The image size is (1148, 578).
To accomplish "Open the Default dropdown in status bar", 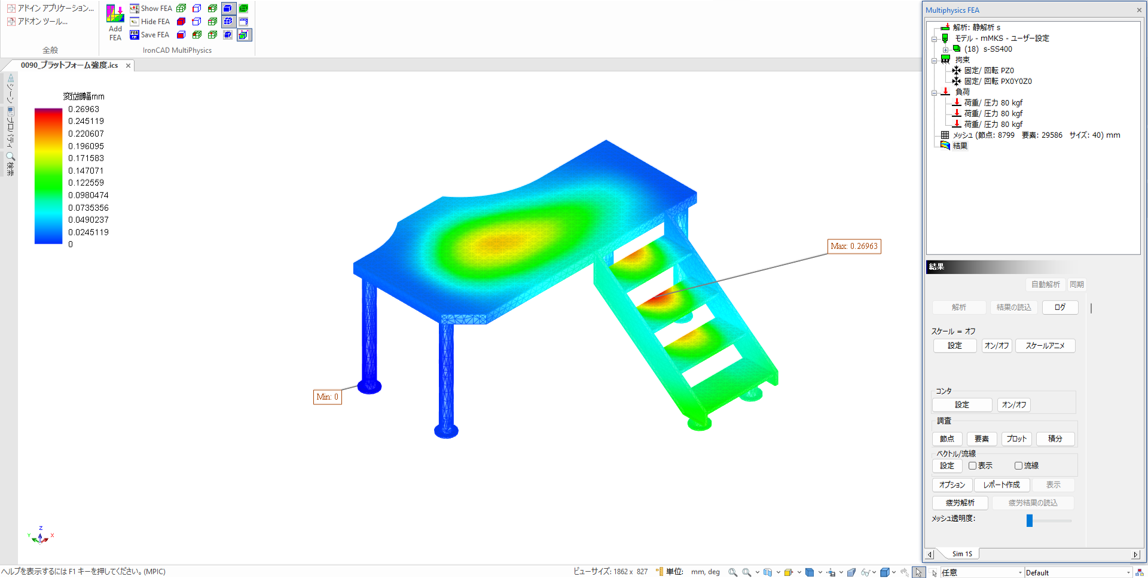I will point(1128,573).
